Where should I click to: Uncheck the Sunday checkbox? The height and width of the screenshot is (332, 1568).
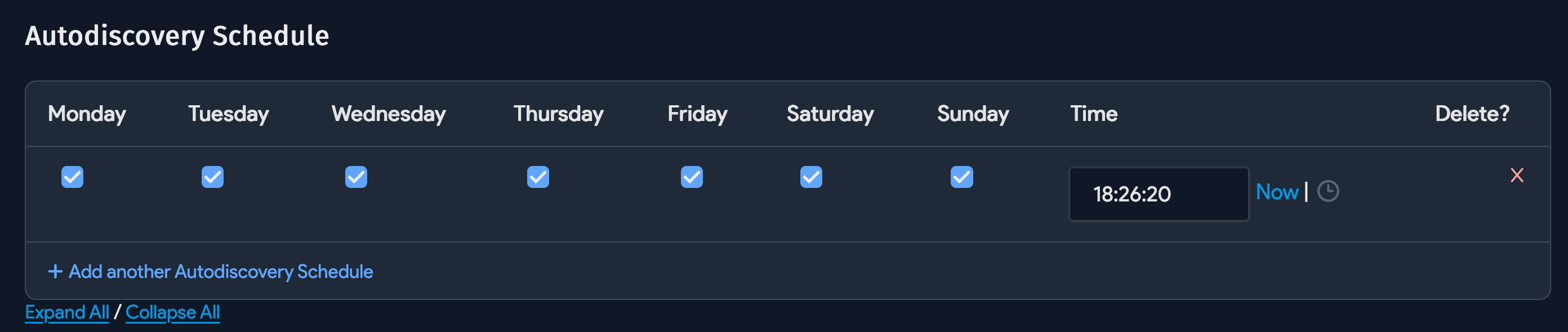pos(960,177)
